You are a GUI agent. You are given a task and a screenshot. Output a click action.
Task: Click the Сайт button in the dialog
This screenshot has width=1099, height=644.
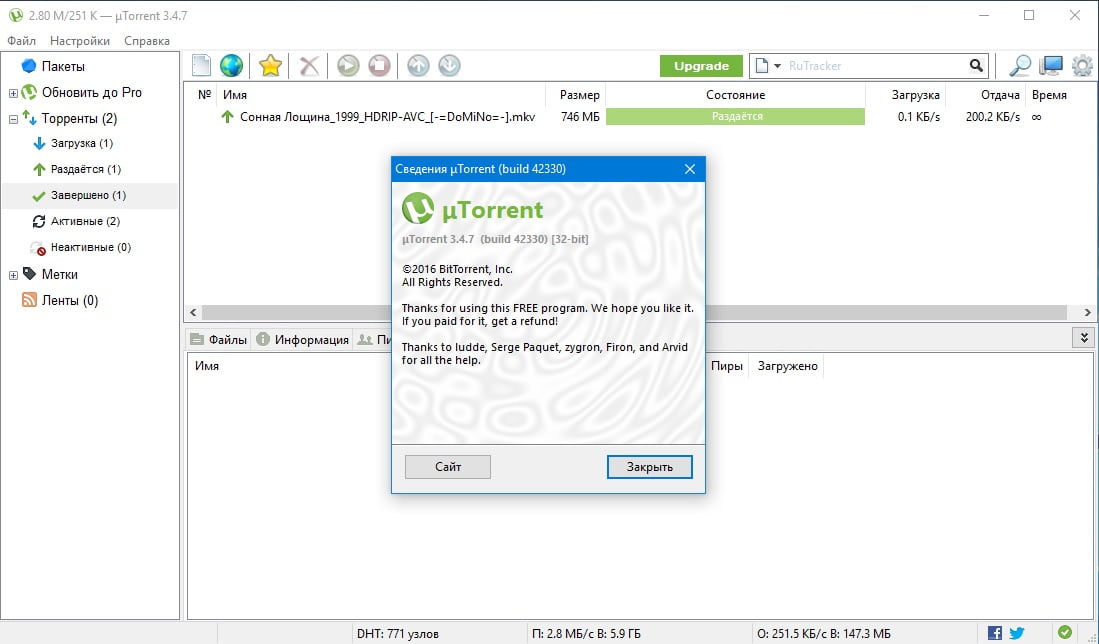coord(448,467)
